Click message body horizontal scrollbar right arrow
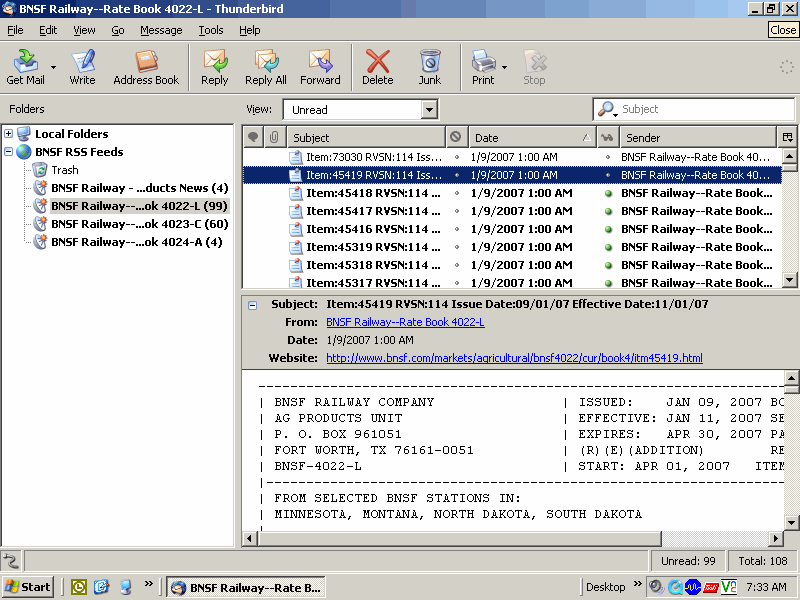800x600 pixels. (776, 538)
